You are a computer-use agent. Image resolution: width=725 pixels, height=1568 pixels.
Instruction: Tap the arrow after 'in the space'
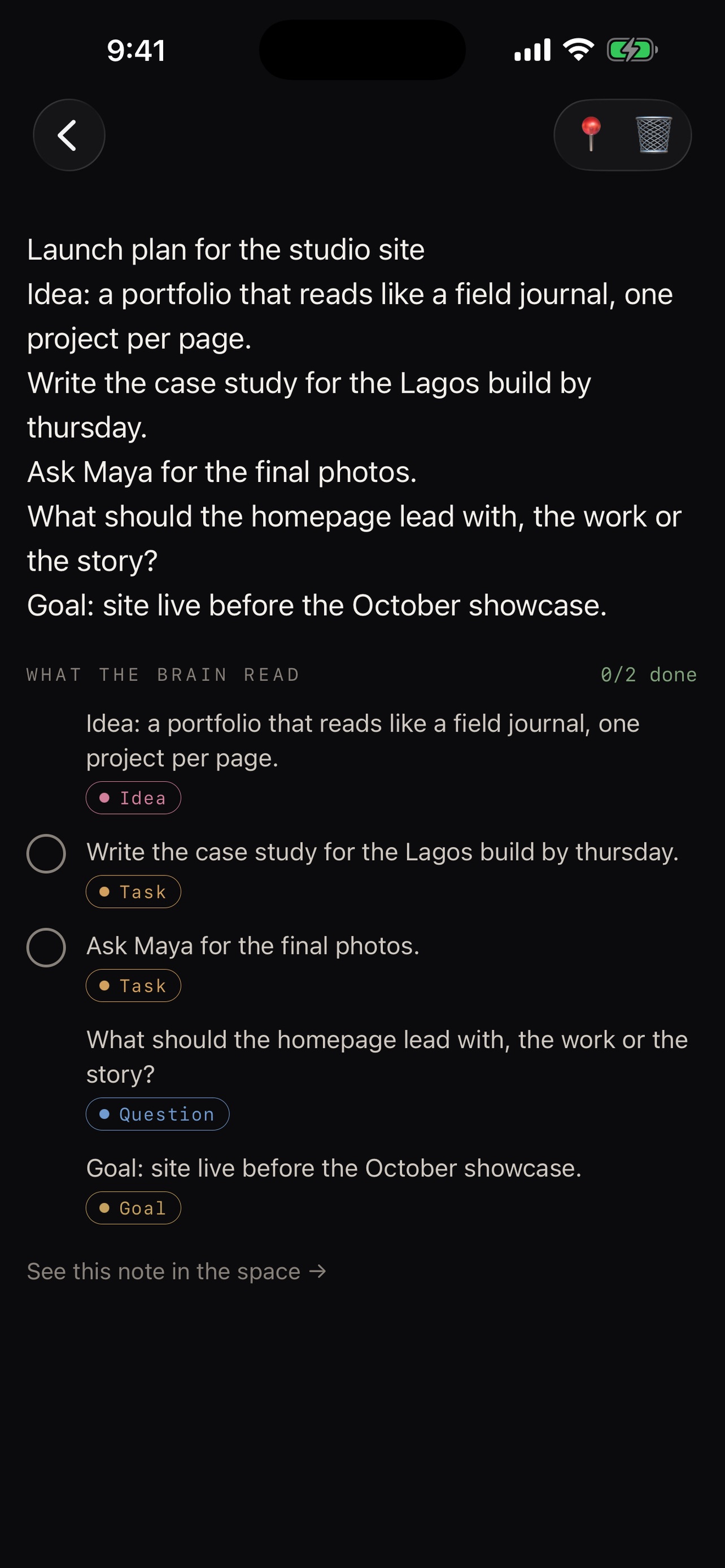click(317, 1271)
